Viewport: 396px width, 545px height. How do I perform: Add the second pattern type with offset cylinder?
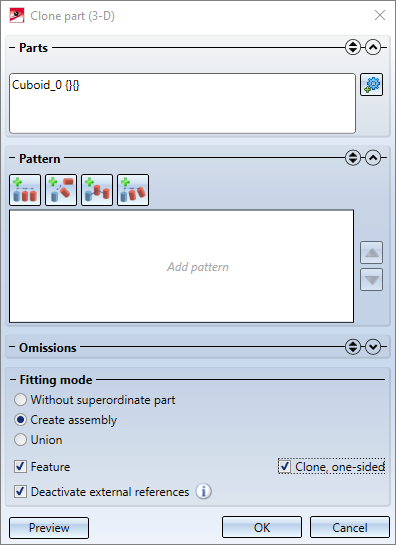pyautogui.click(x=61, y=190)
